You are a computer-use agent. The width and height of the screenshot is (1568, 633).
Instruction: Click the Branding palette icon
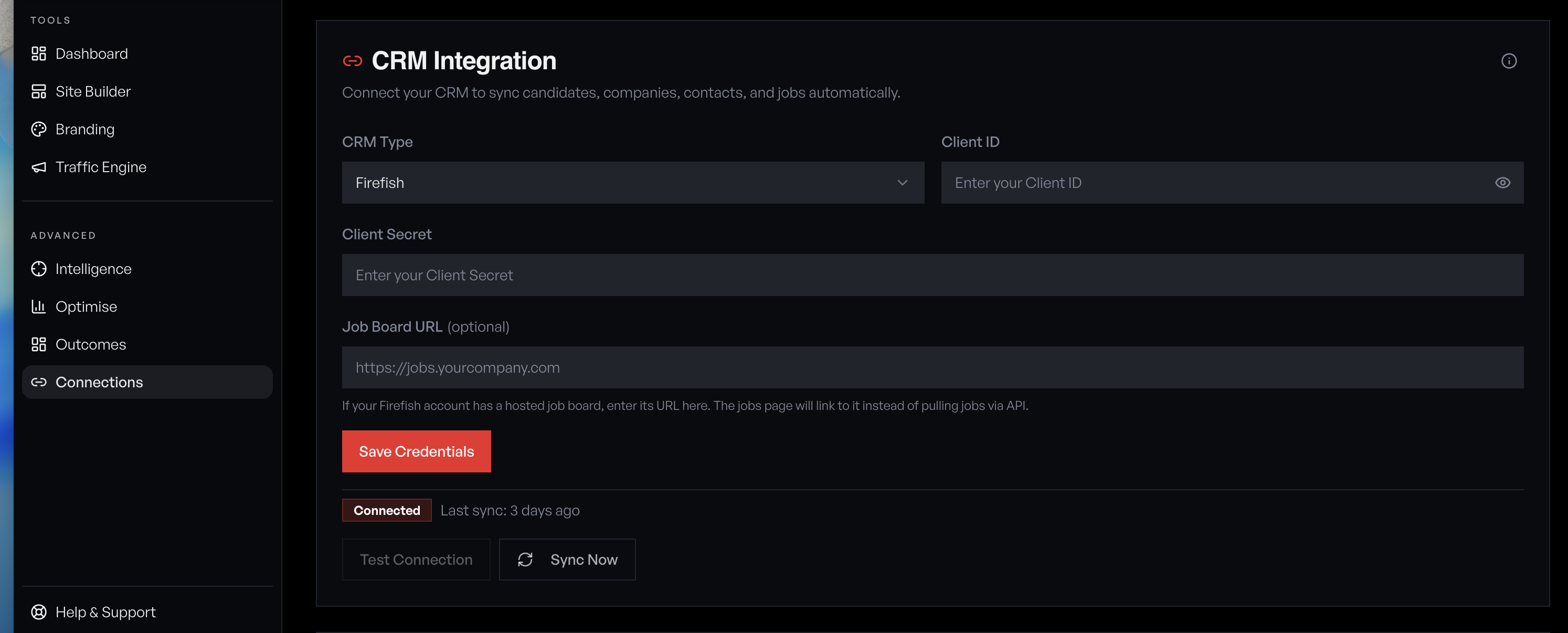39,129
